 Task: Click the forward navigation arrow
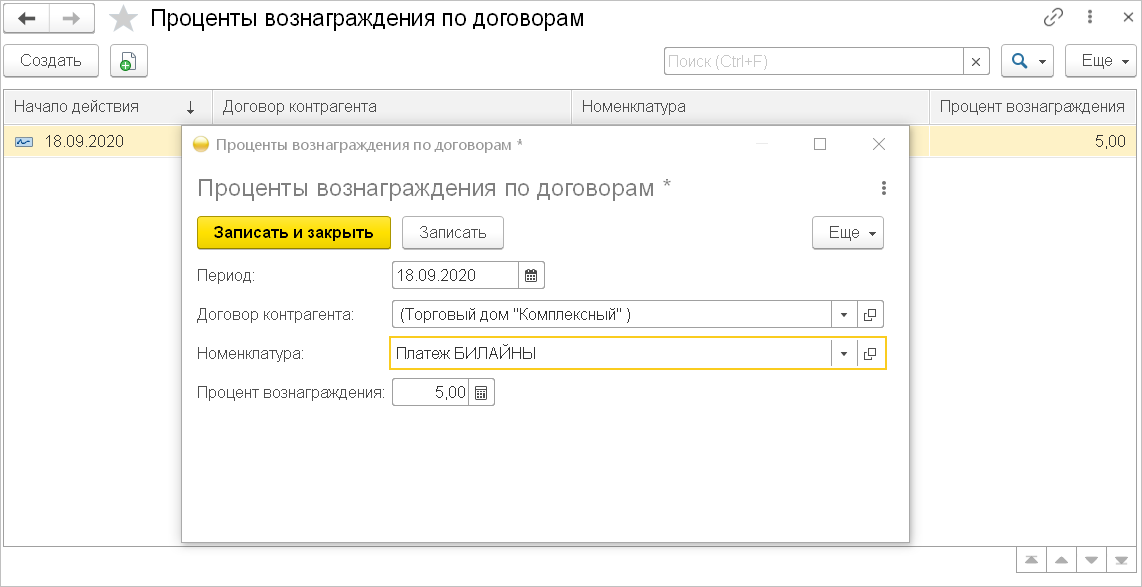point(72,18)
